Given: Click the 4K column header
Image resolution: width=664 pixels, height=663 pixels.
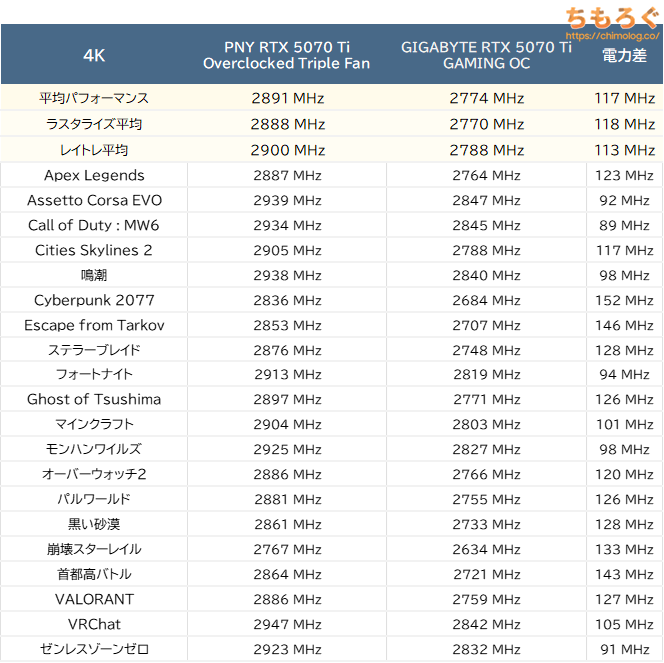Looking at the screenshot, I should pos(94,55).
